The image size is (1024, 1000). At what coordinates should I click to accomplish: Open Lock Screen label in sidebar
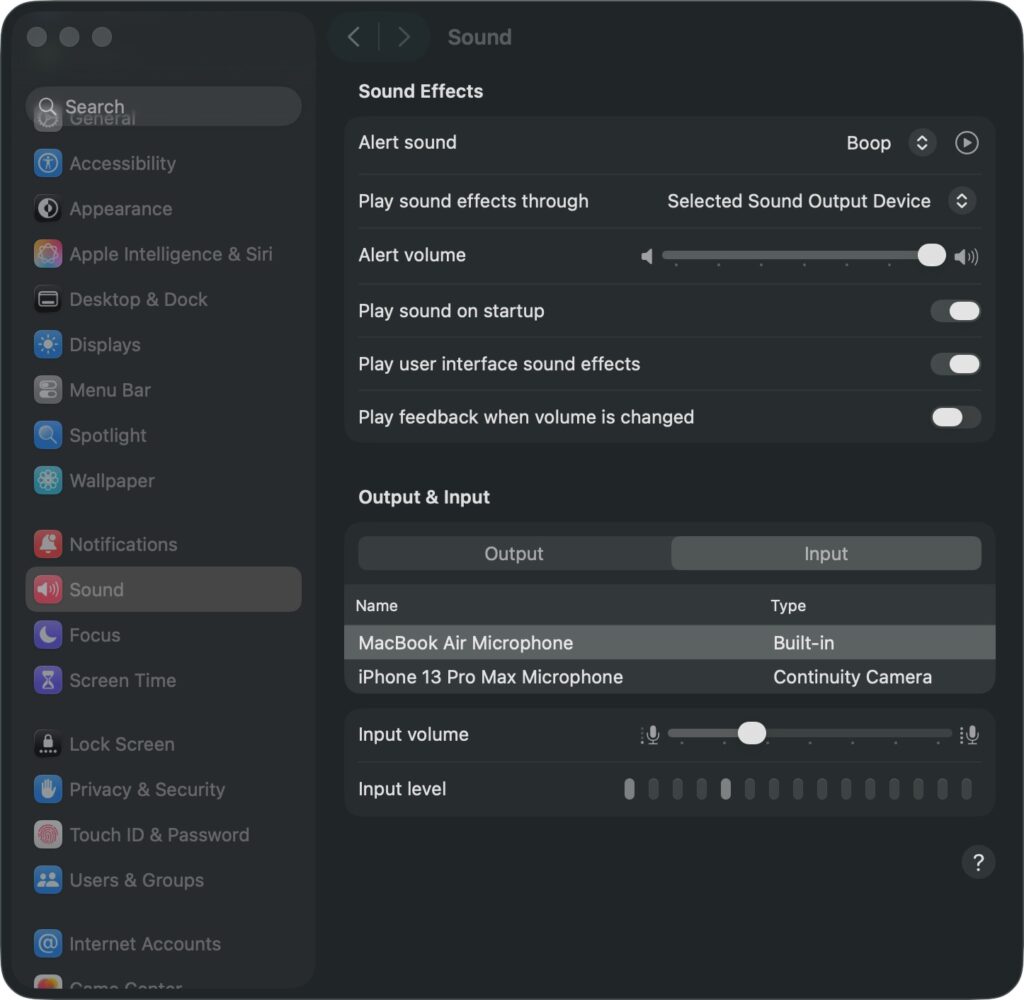point(122,744)
